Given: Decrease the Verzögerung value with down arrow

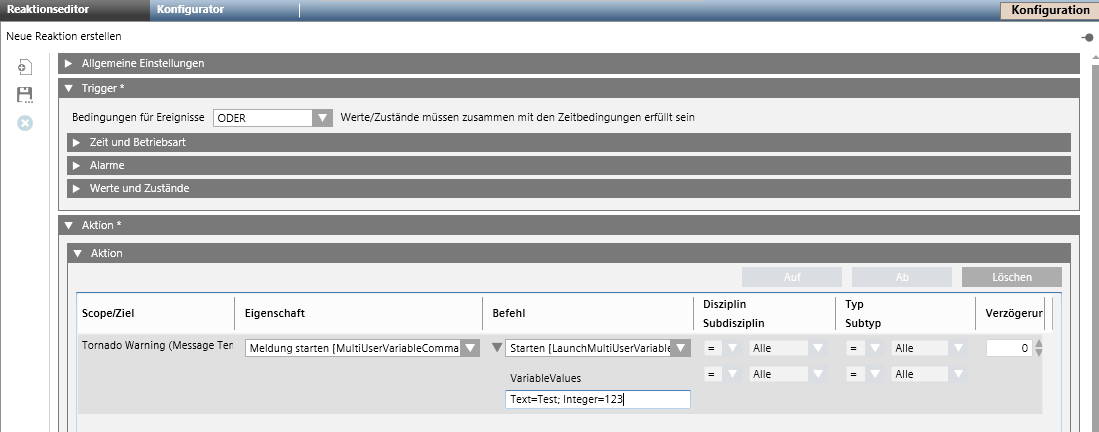Looking at the screenshot, I should point(1041,353).
